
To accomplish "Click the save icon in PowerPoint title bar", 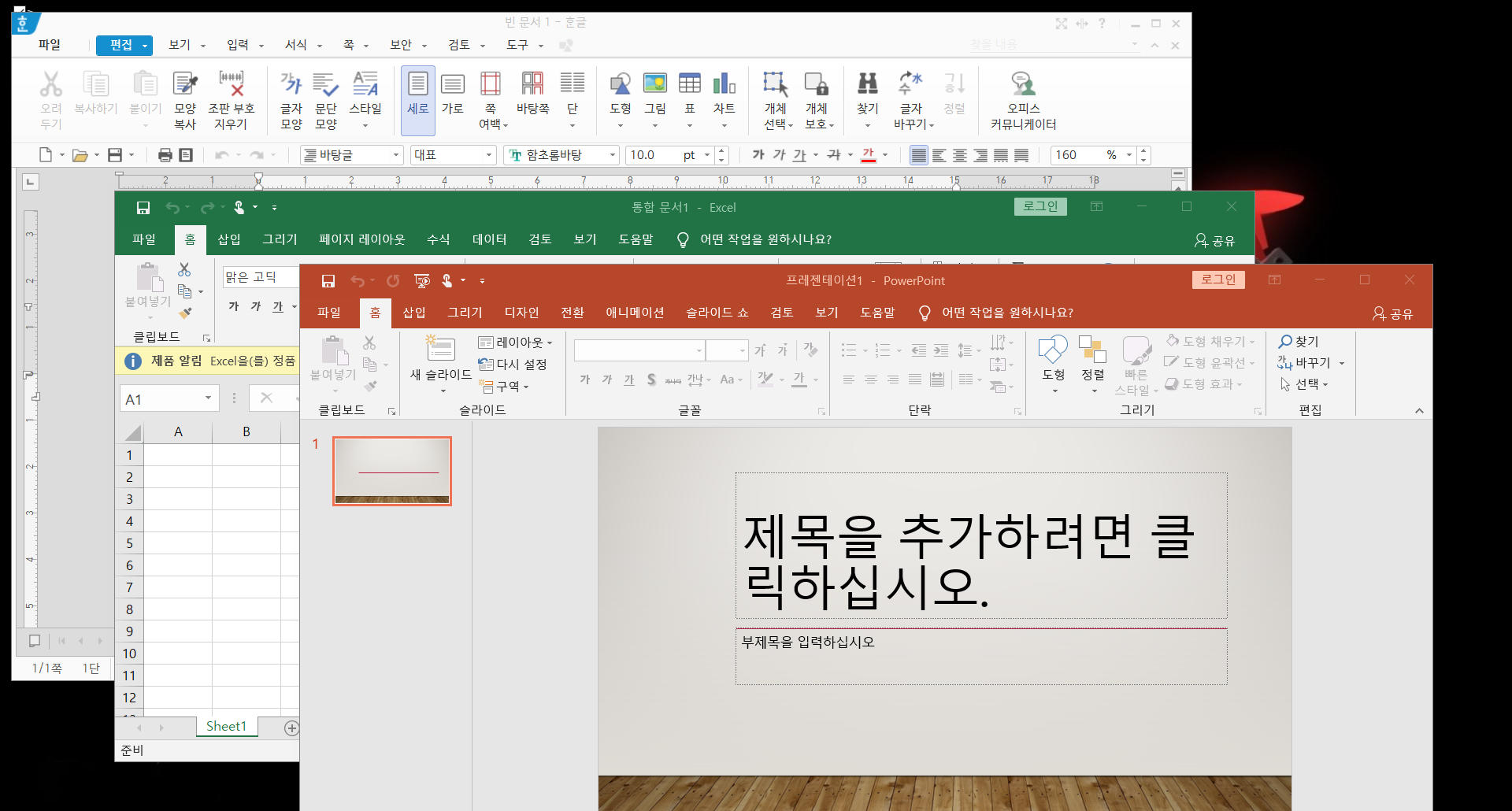I will coord(328,281).
